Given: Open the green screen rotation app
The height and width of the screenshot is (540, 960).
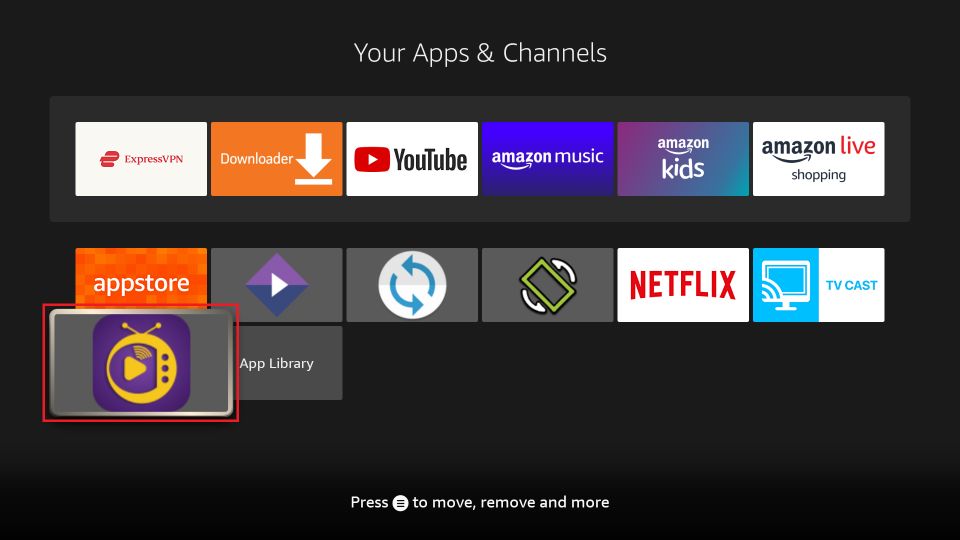Looking at the screenshot, I should click(547, 285).
